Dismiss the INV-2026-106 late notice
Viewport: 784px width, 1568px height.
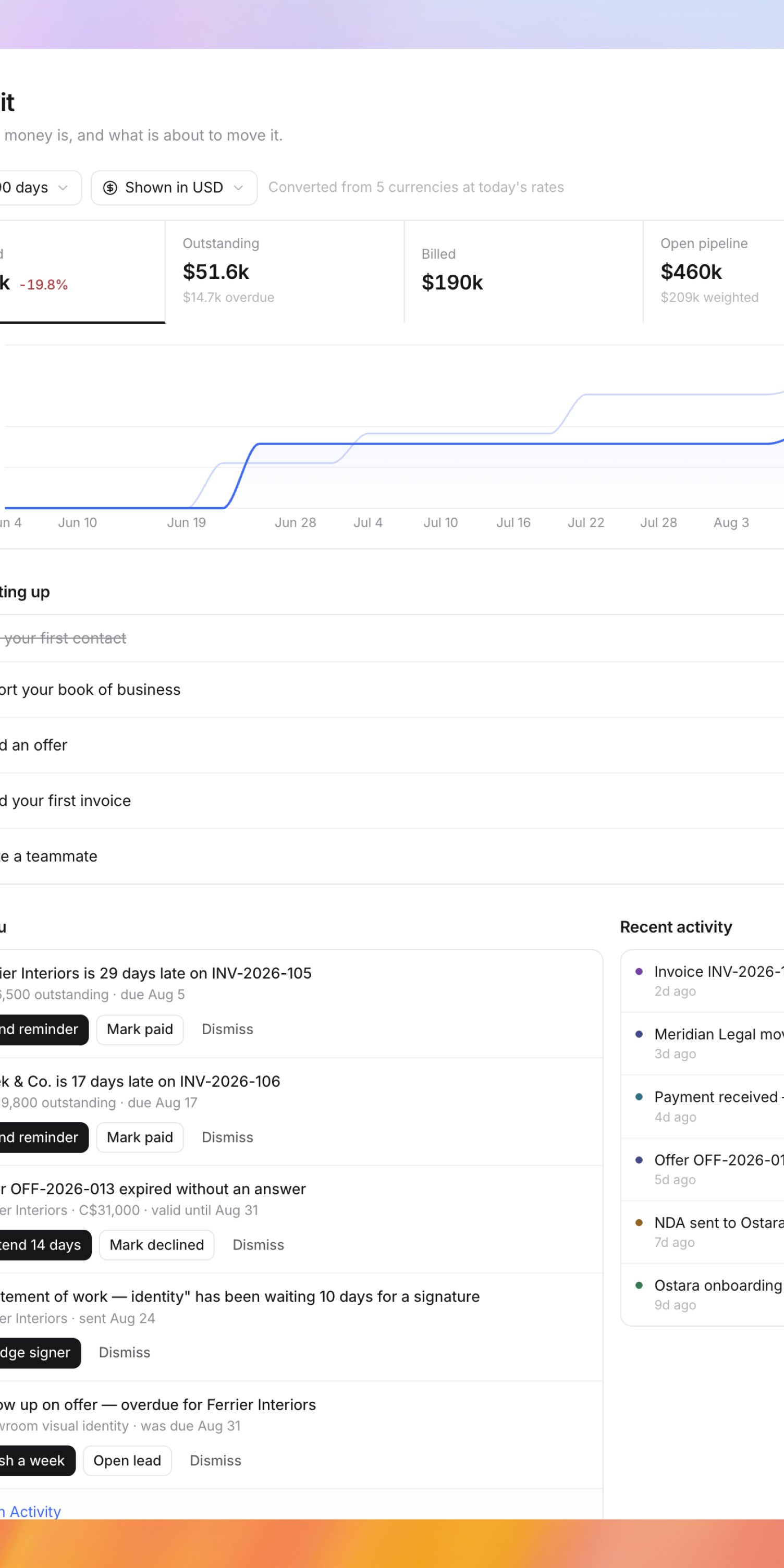[x=227, y=1137]
